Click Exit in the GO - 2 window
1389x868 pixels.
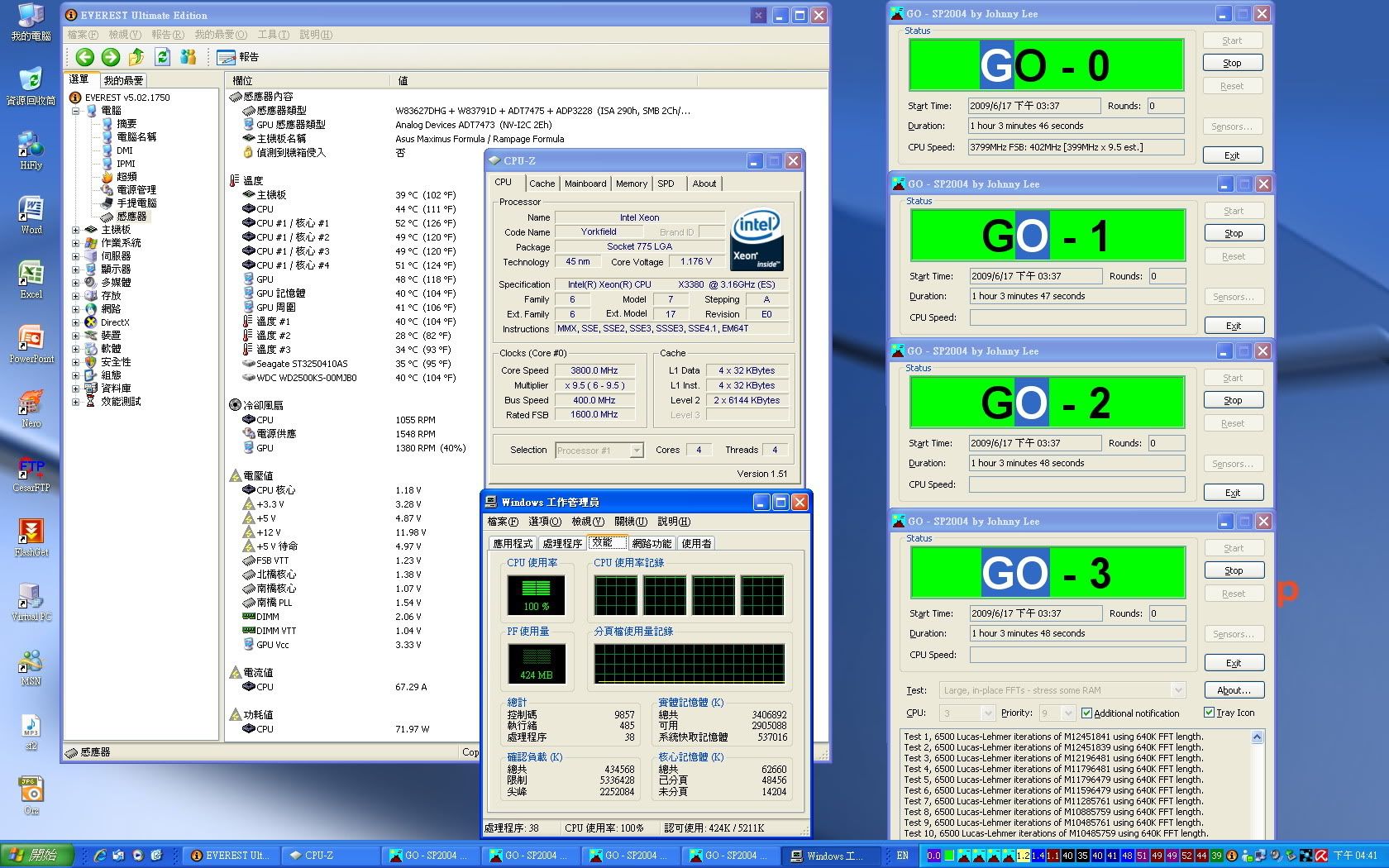coord(1233,493)
